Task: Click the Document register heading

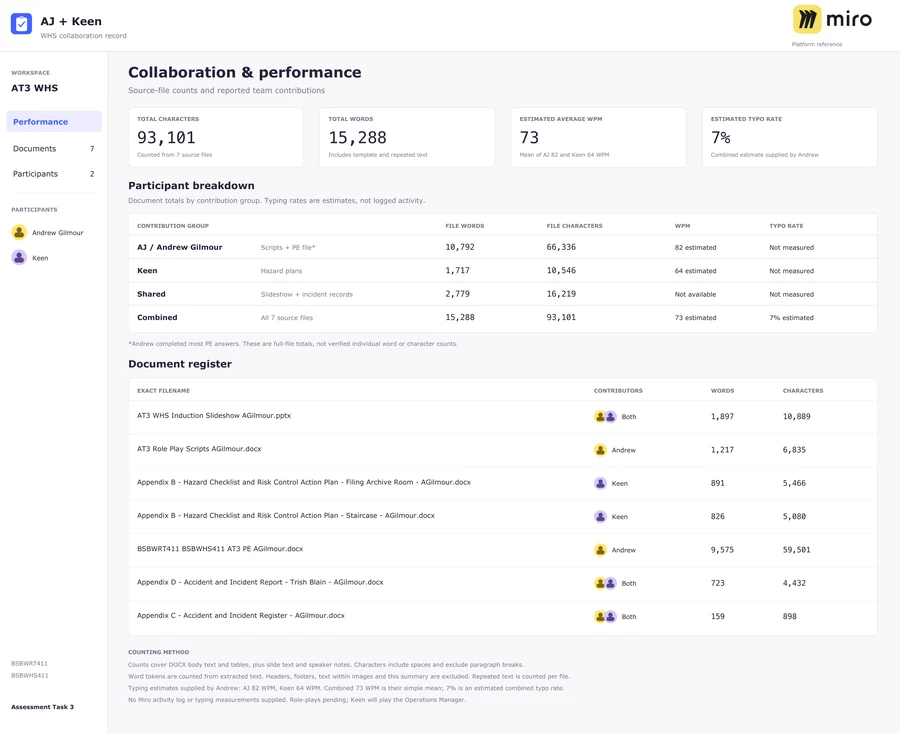Action: (x=180, y=364)
